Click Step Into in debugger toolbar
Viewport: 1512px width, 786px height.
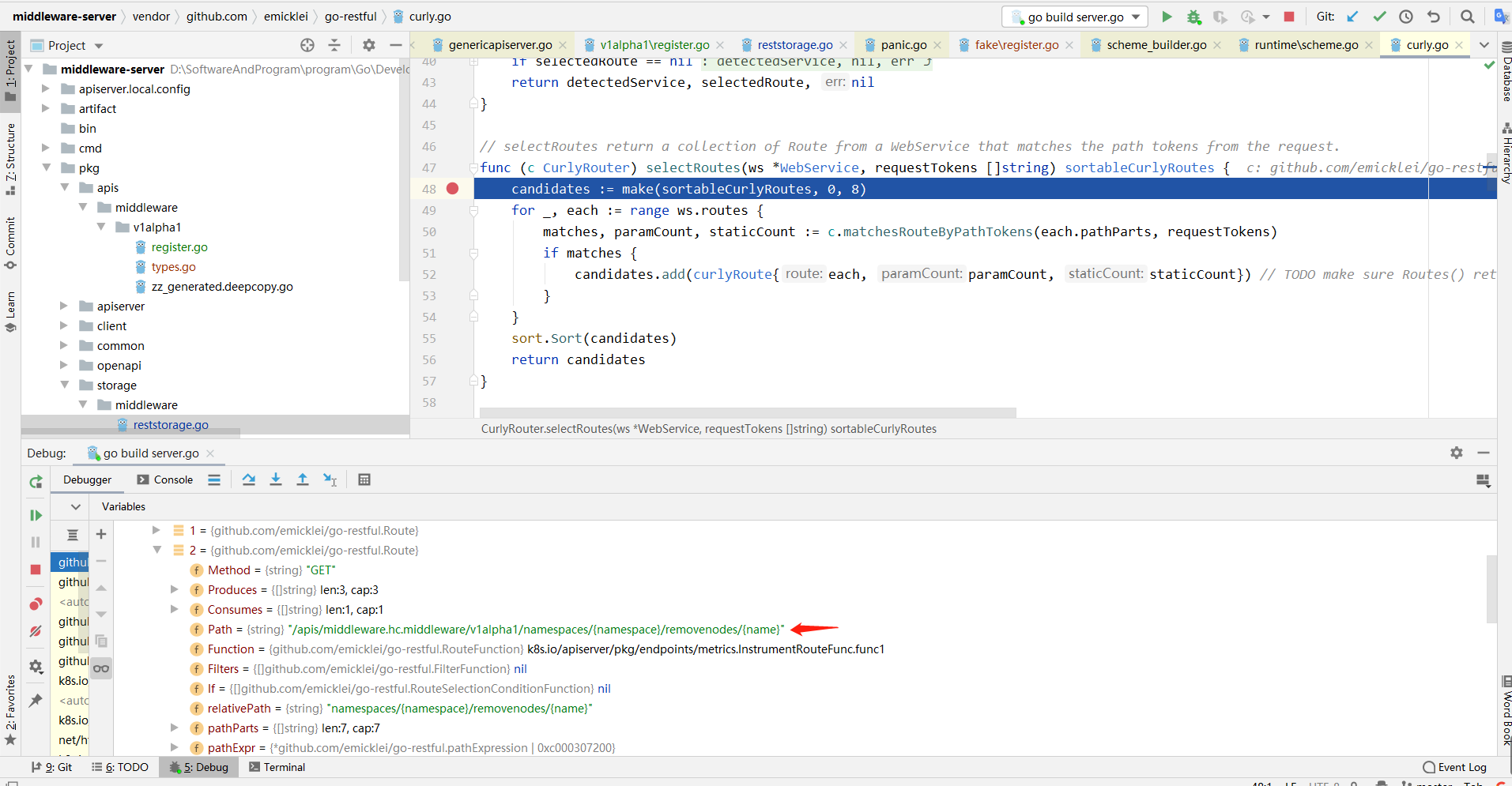(276, 479)
